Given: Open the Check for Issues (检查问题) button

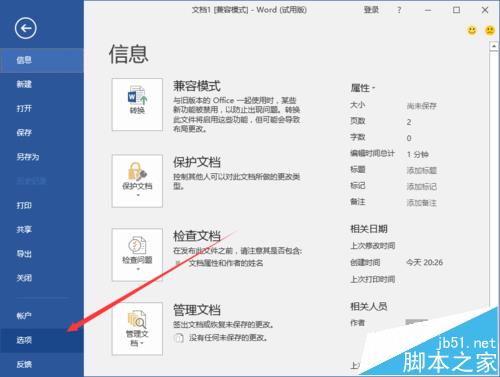Looking at the screenshot, I should click(x=137, y=255).
